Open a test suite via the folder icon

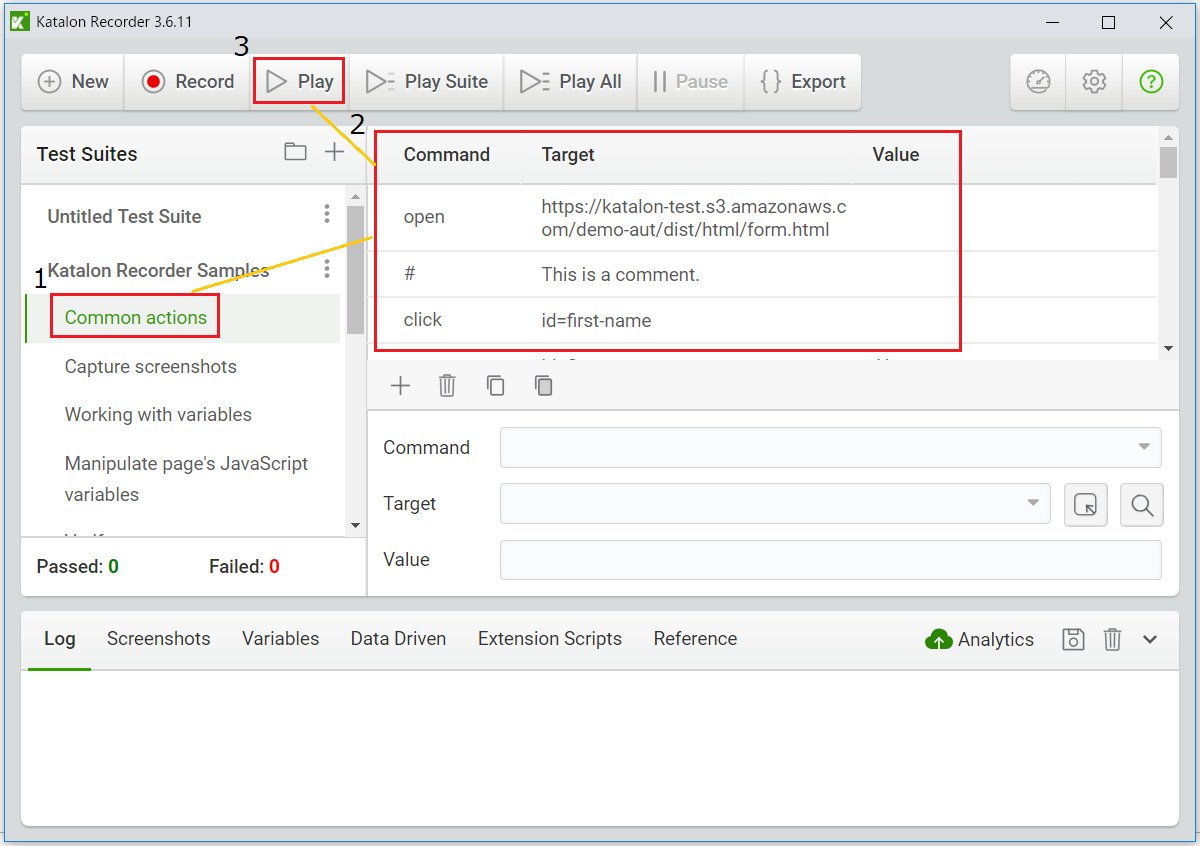295,152
